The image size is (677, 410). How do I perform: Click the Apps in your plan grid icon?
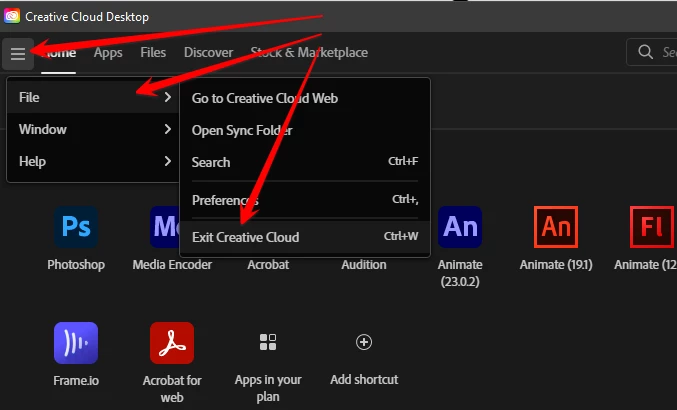(x=268, y=342)
